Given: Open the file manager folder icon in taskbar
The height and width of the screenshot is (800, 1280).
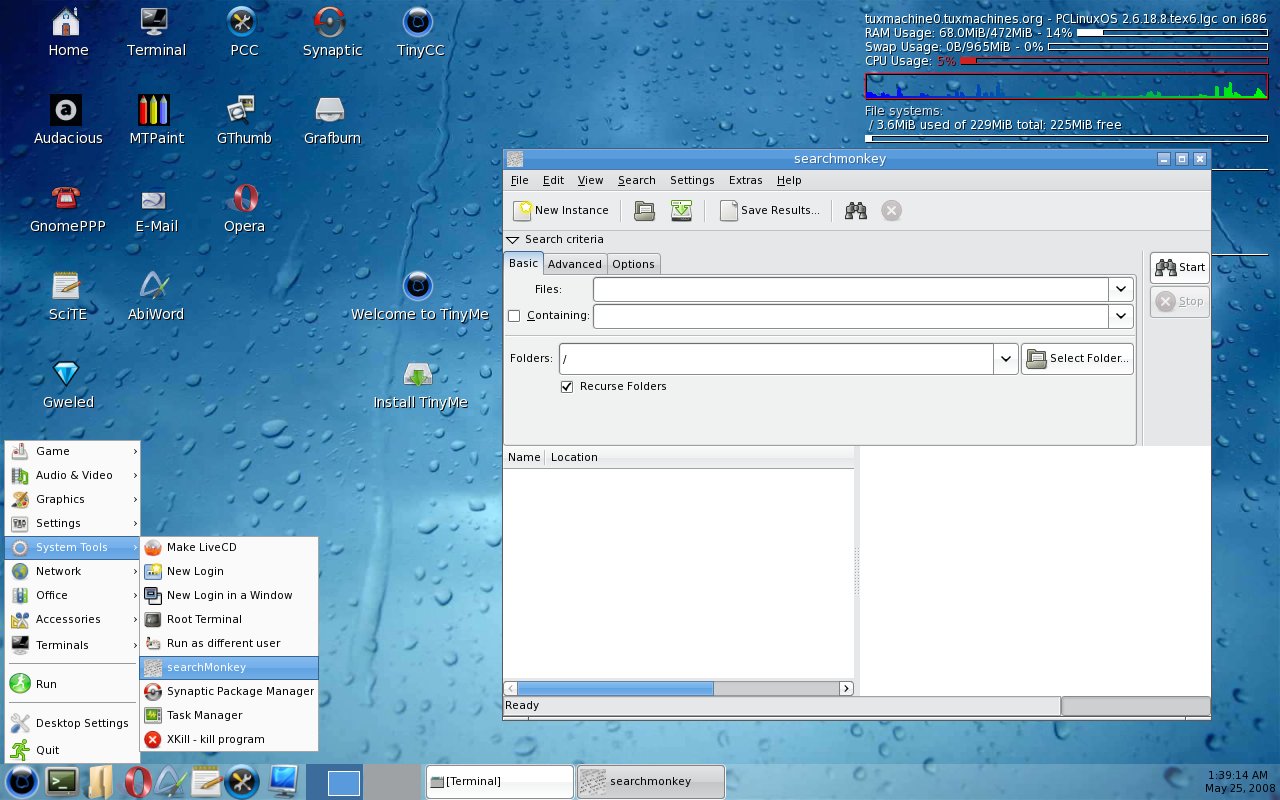Looking at the screenshot, I should (x=101, y=780).
